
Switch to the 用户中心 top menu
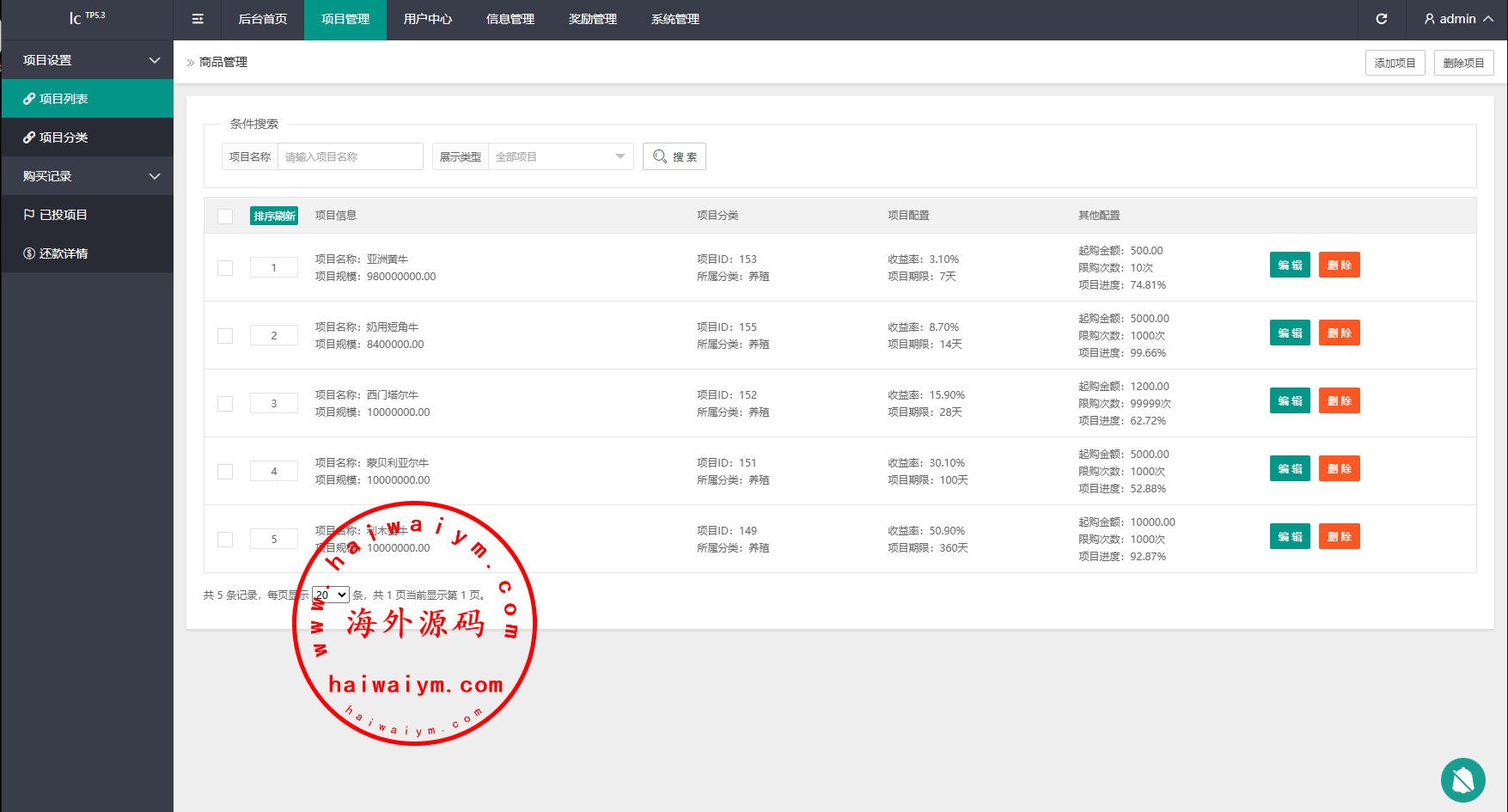click(428, 19)
